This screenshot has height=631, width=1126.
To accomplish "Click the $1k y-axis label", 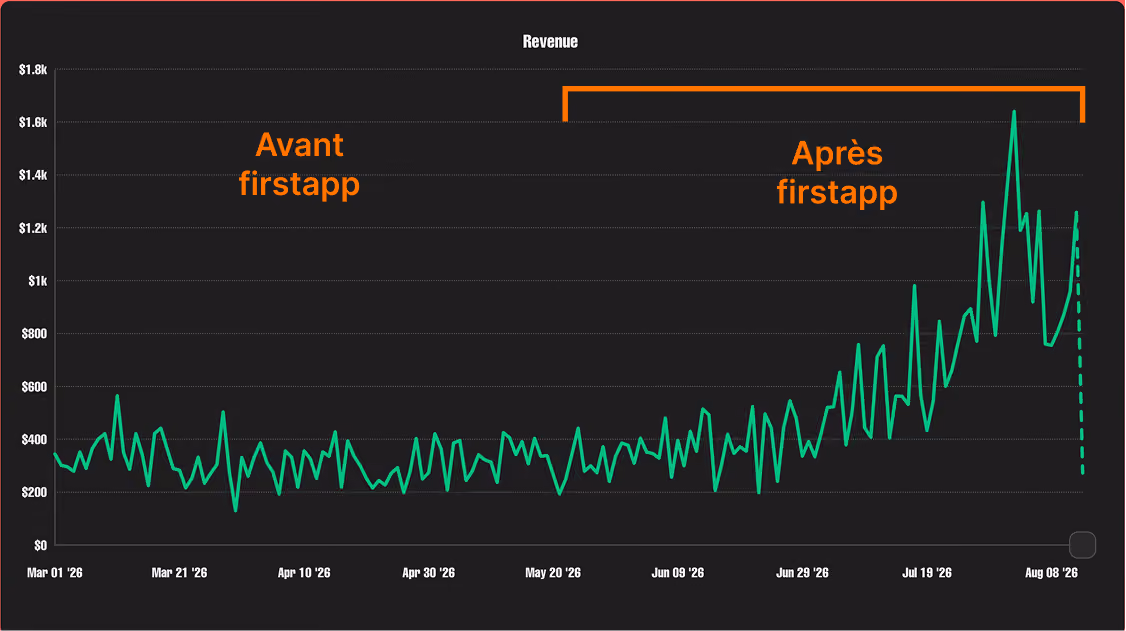I will (37, 281).
